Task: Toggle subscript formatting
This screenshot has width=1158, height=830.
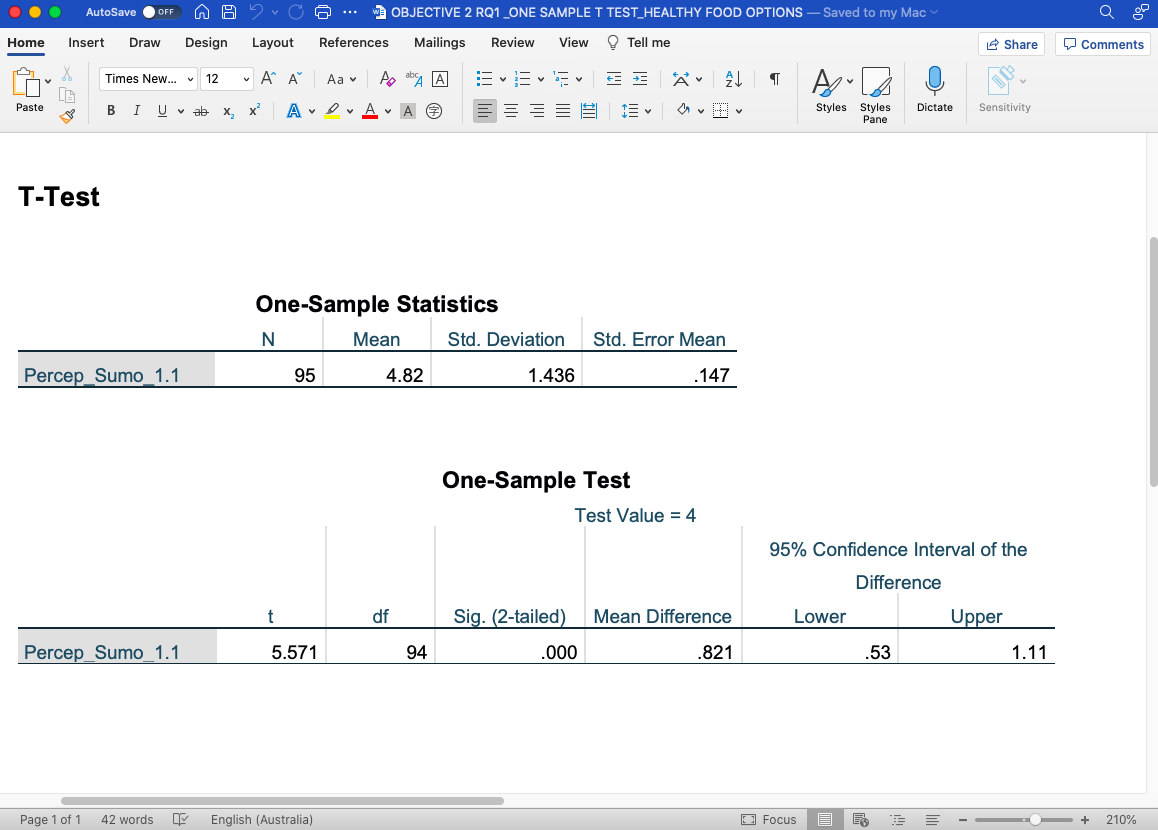Action: [228, 111]
